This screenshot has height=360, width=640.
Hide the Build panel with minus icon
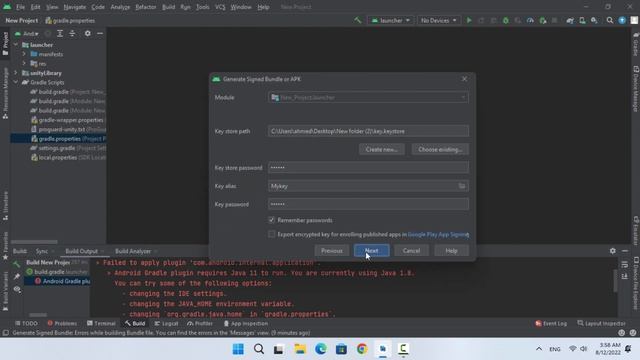click(625, 251)
